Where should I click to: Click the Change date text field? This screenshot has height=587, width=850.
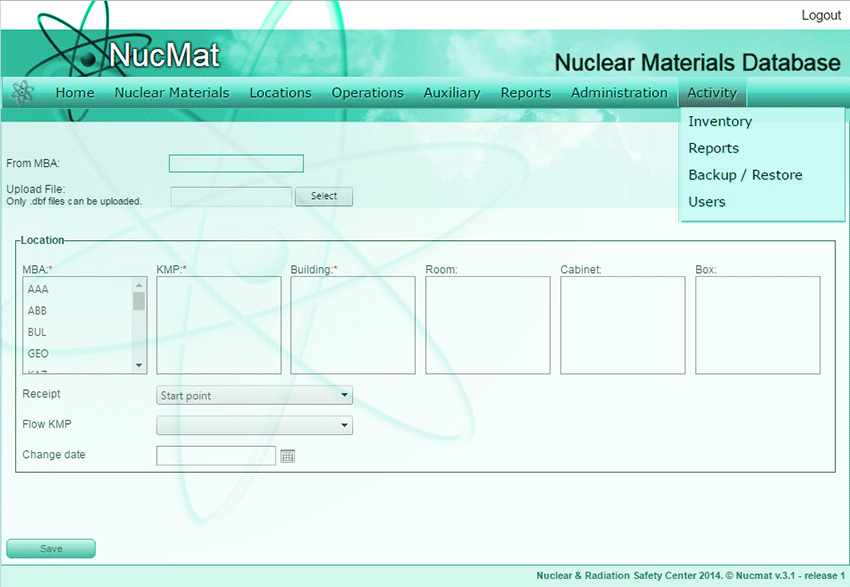(x=216, y=456)
